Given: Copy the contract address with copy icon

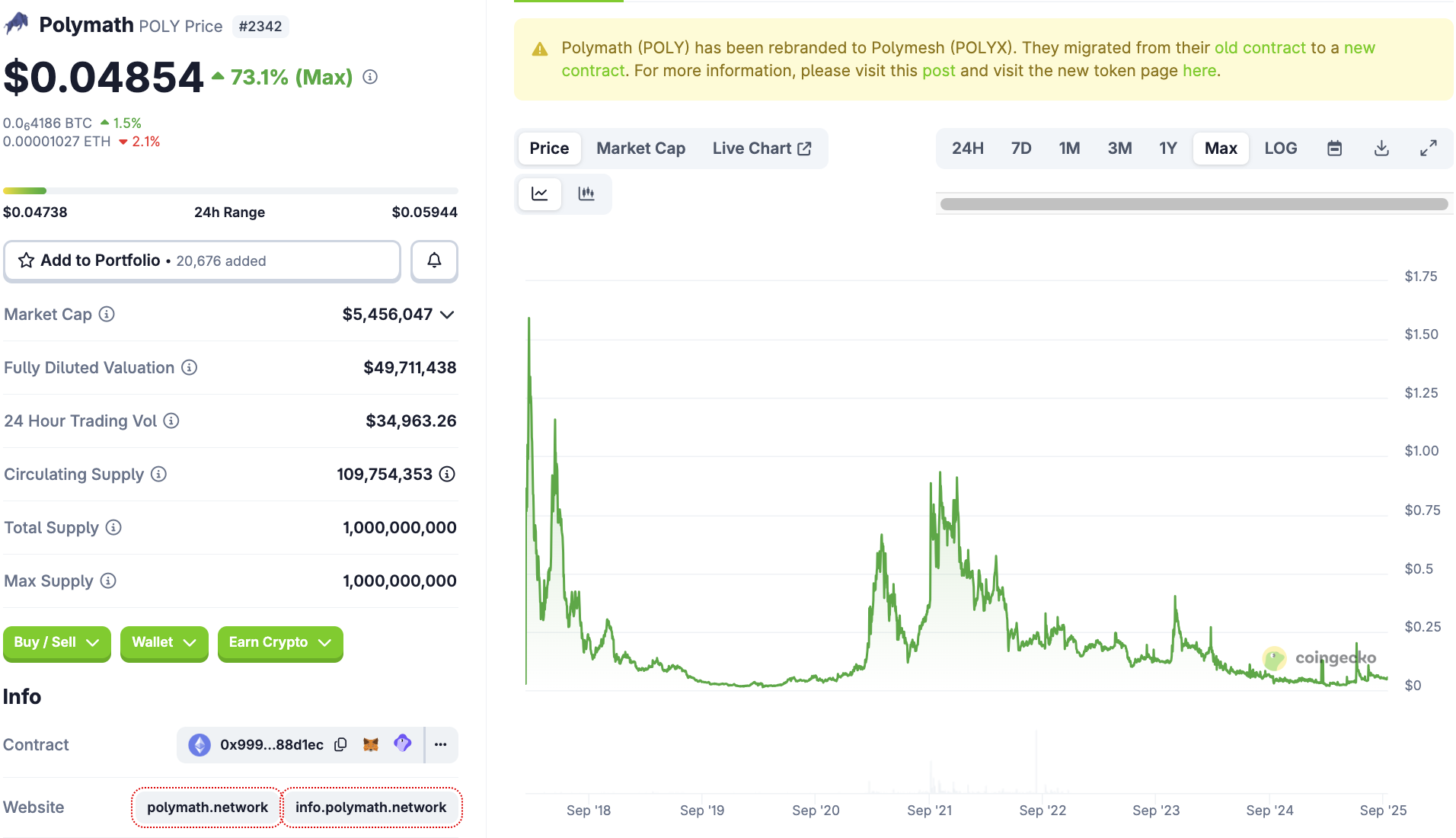Looking at the screenshot, I should [341, 744].
